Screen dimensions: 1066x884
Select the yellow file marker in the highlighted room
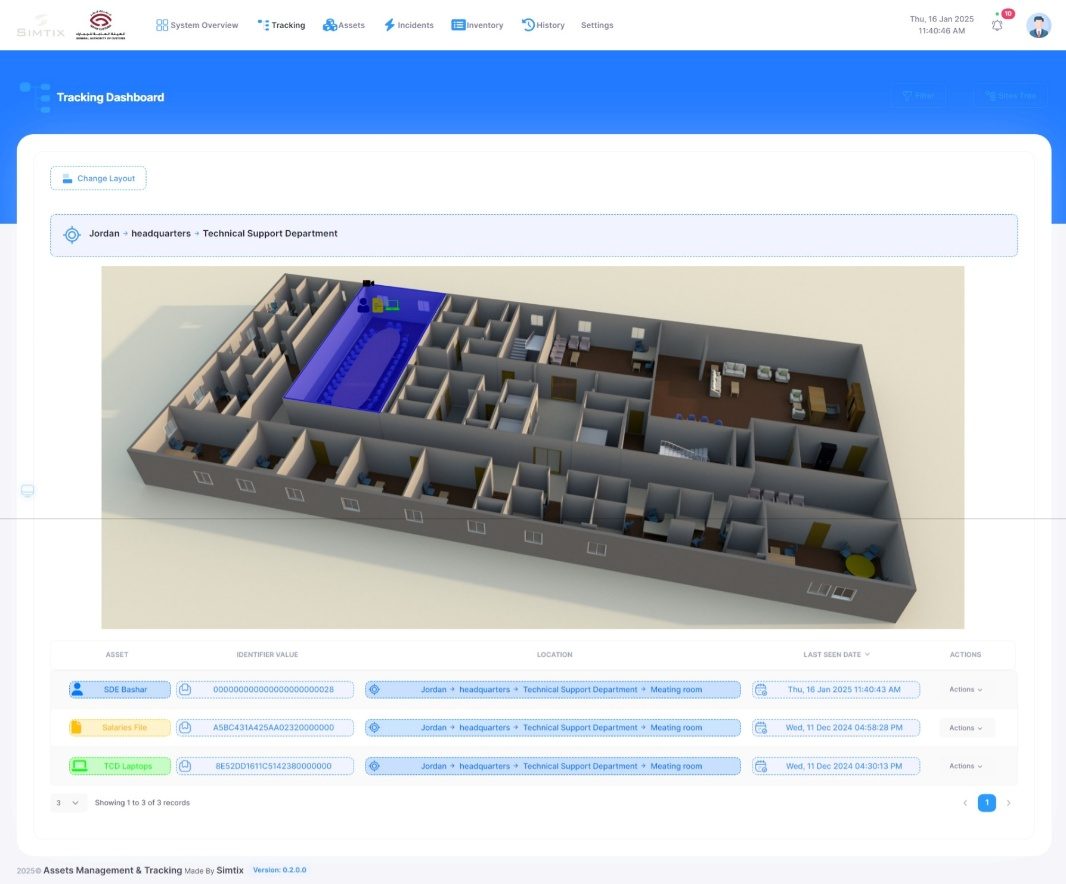[x=377, y=305]
